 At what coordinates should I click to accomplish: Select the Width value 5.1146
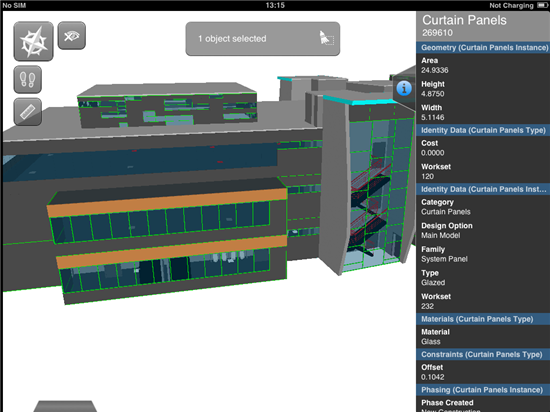coord(432,117)
